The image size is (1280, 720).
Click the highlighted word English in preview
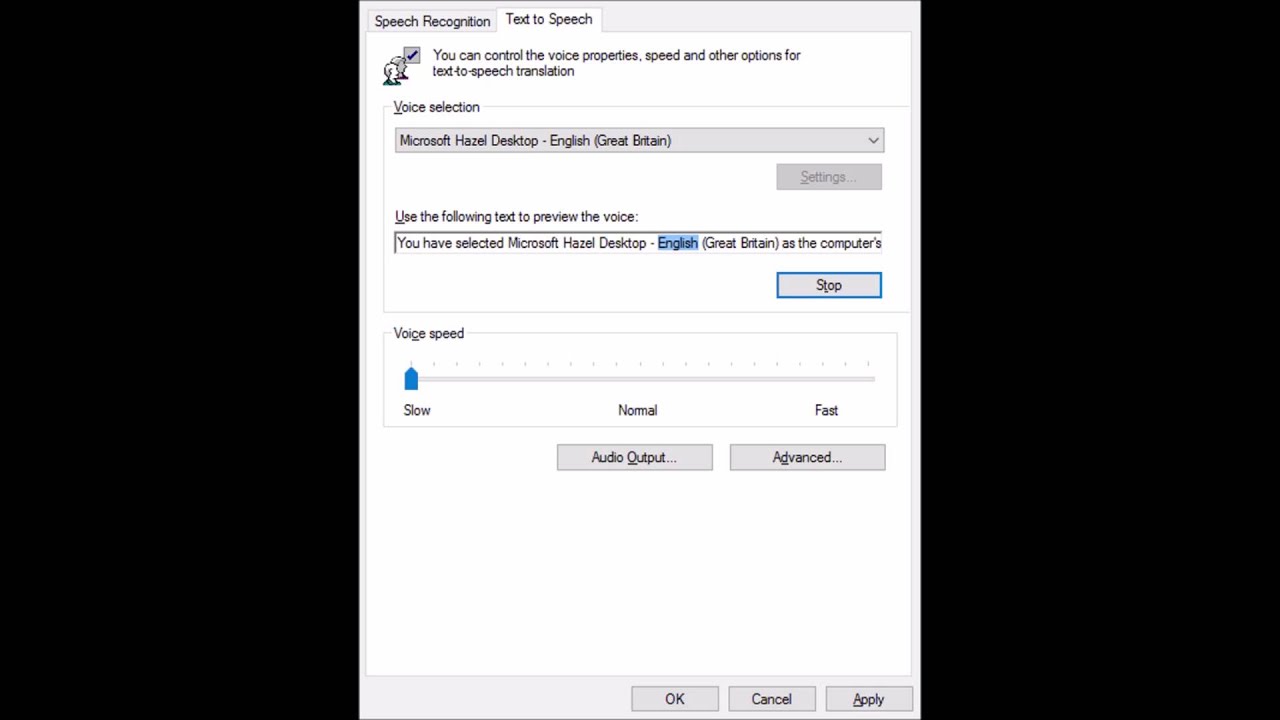coord(678,243)
